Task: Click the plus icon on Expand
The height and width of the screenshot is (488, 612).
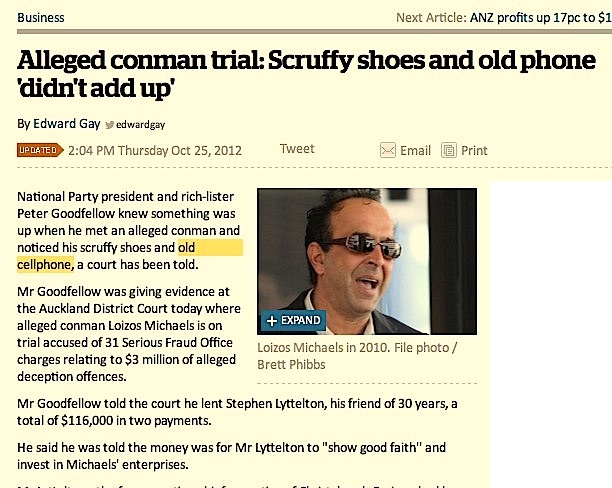Action: point(272,321)
